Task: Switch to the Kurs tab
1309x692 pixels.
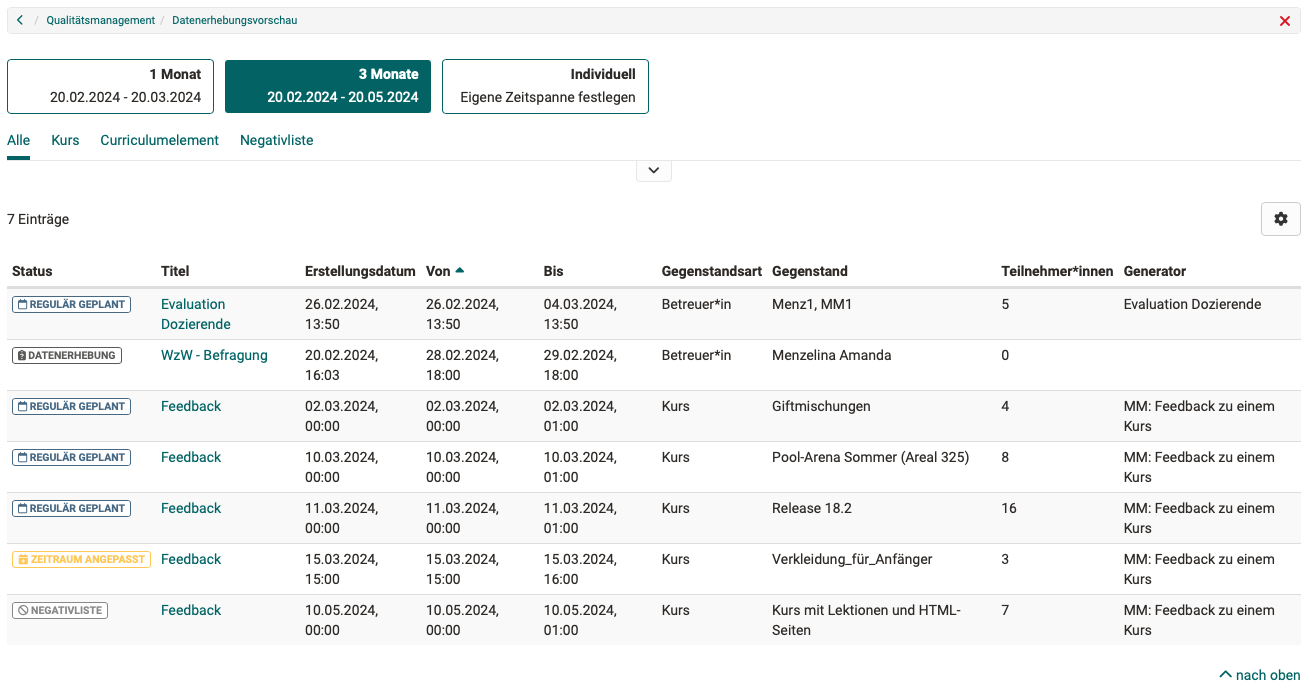Action: [65, 140]
